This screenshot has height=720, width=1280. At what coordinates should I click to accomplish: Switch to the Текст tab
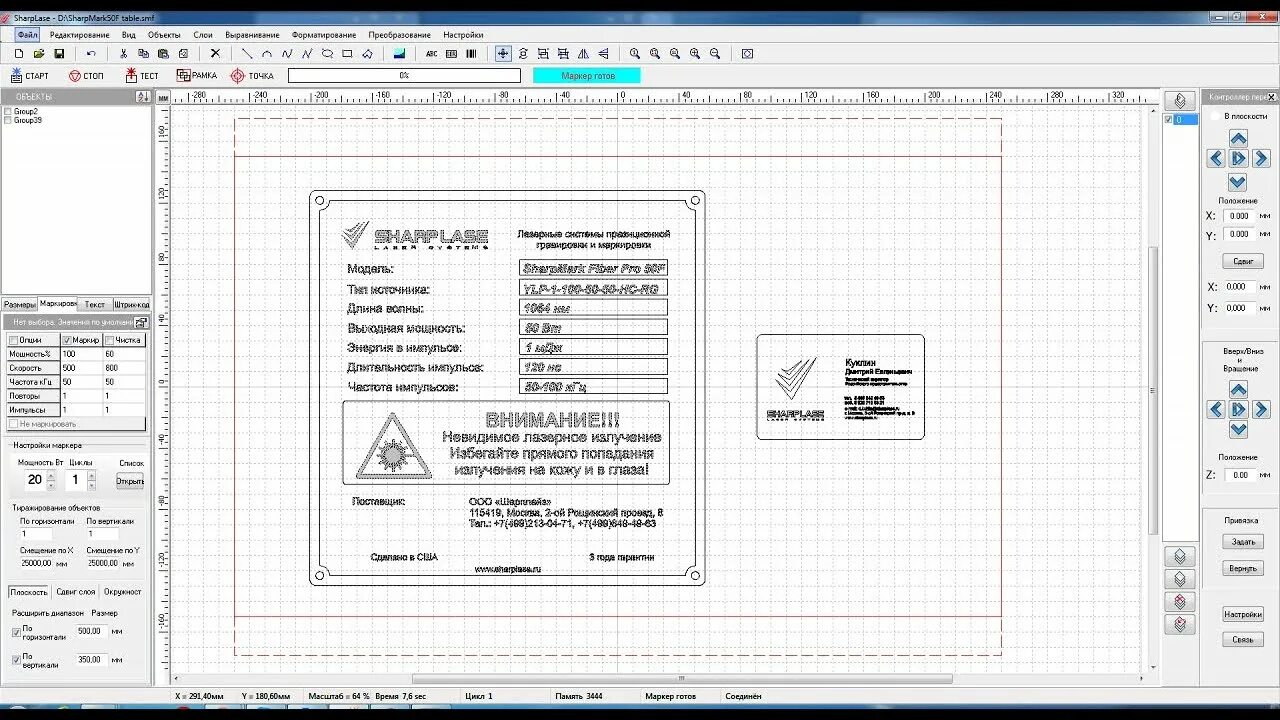pyautogui.click(x=95, y=304)
